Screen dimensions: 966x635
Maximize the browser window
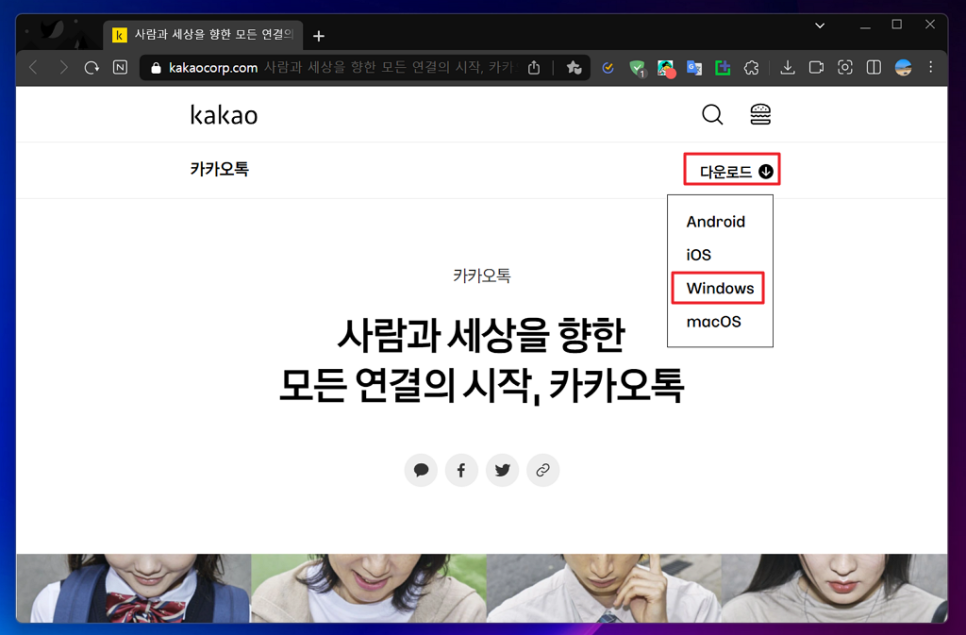coord(897,25)
